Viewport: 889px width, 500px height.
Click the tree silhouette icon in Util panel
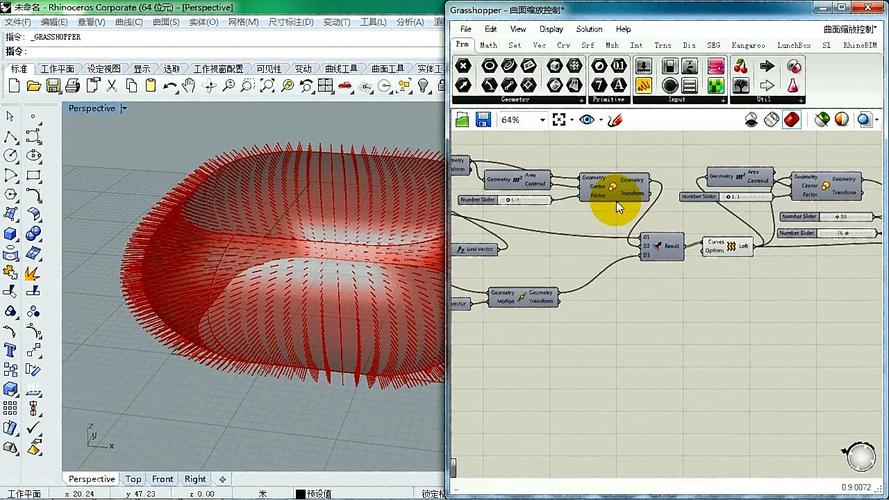pyautogui.click(x=740, y=85)
